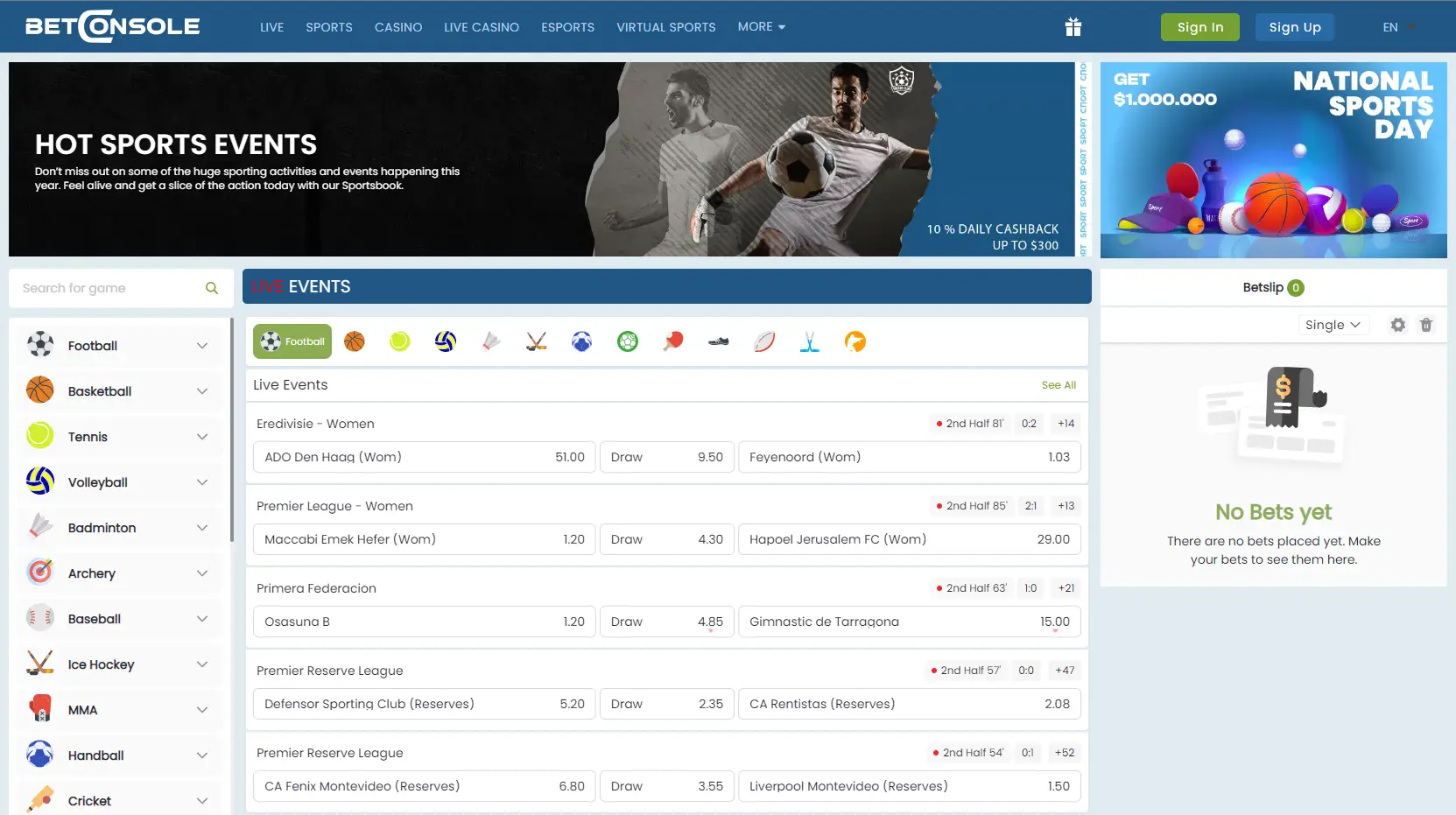
Task: Expand the Cricket category chevron
Action: point(202,801)
